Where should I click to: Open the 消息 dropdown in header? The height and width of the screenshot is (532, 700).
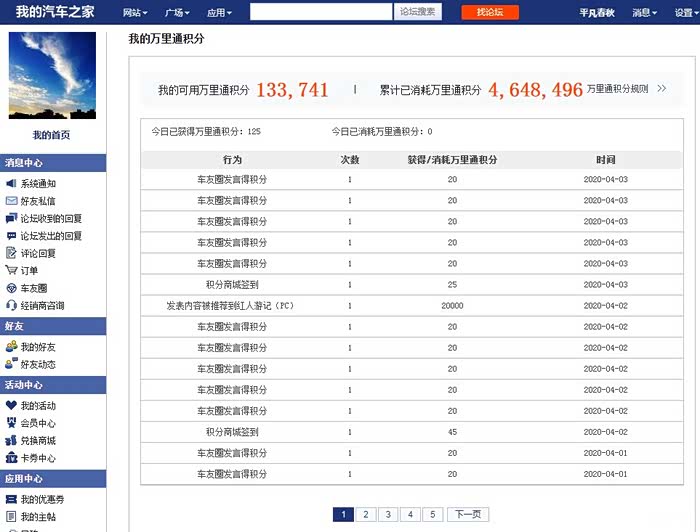pyautogui.click(x=645, y=13)
